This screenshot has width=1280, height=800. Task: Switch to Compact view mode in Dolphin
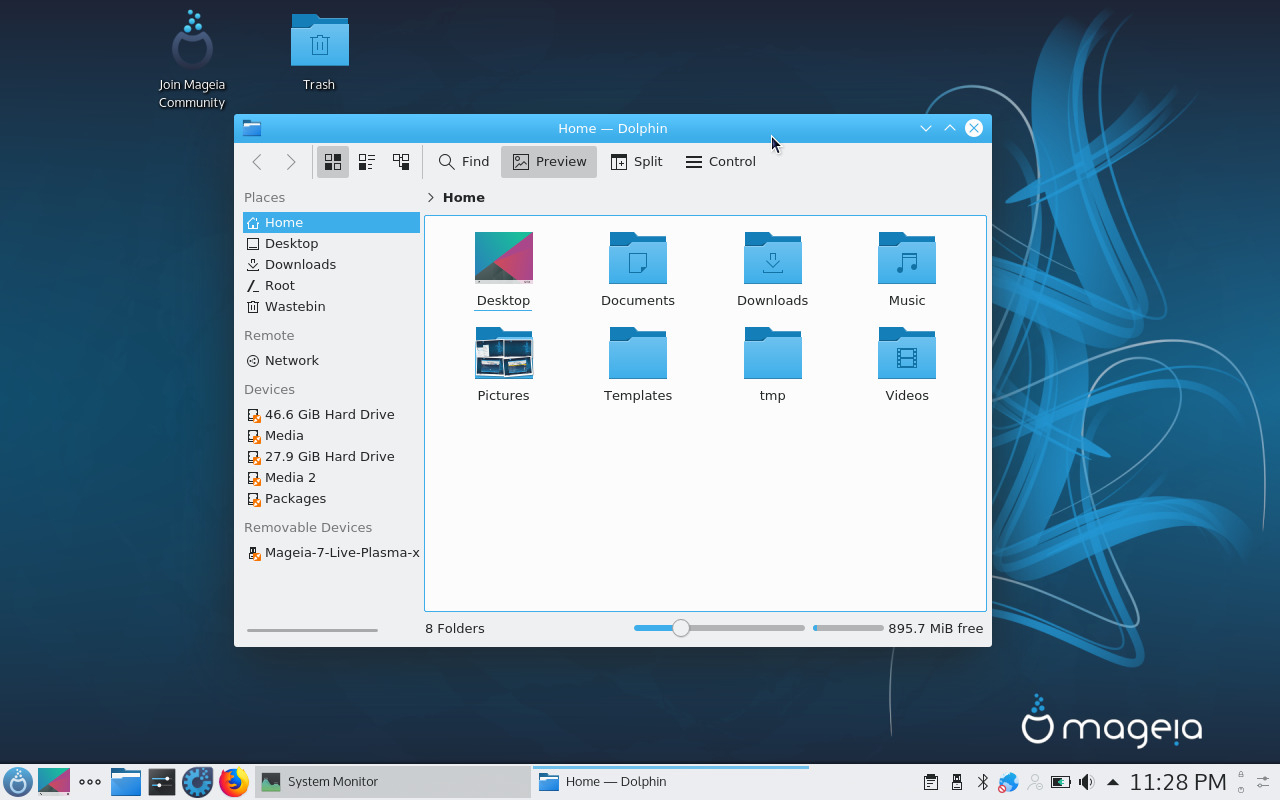pos(367,162)
